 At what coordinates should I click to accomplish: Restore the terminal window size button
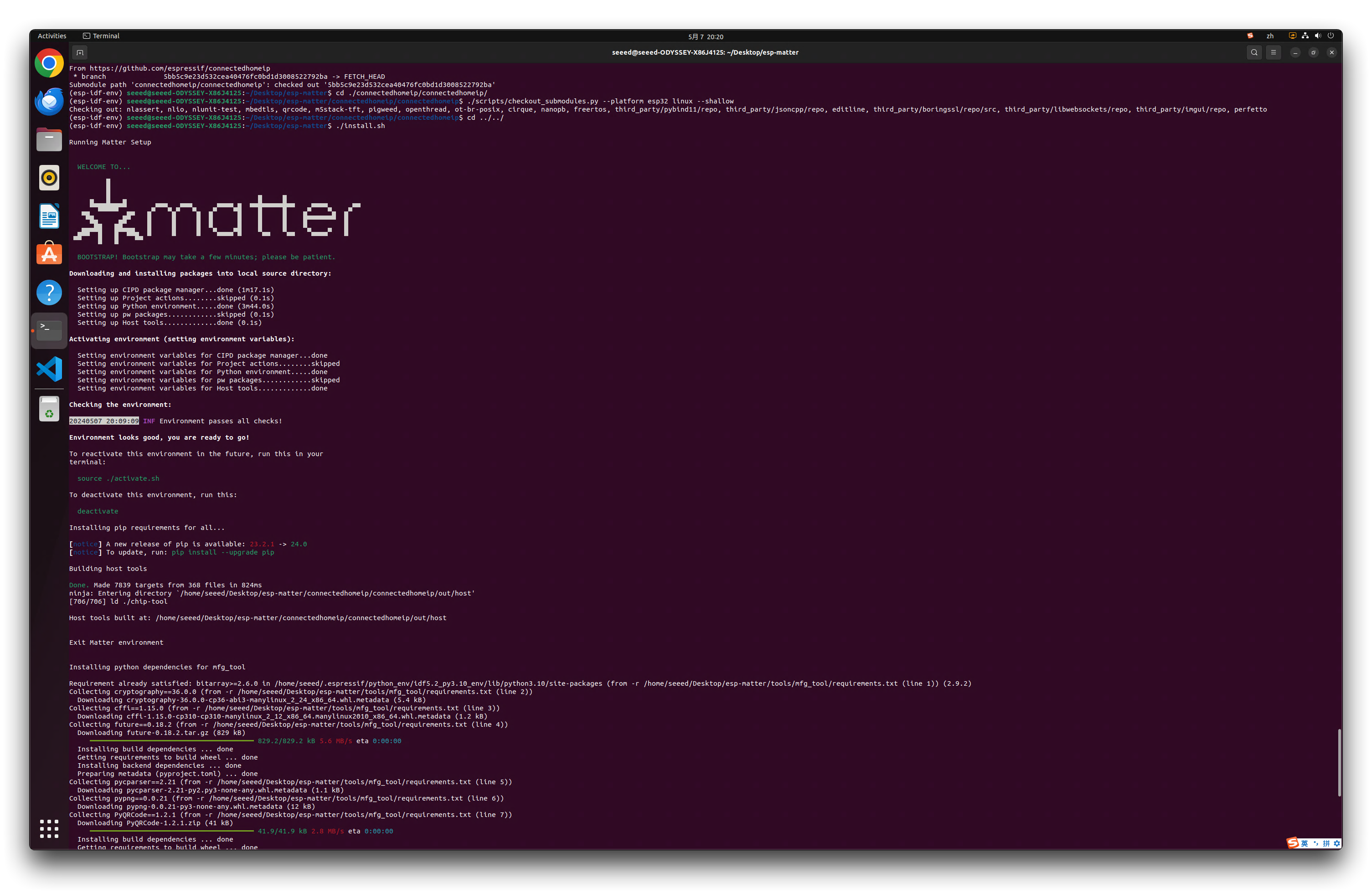(x=1313, y=52)
